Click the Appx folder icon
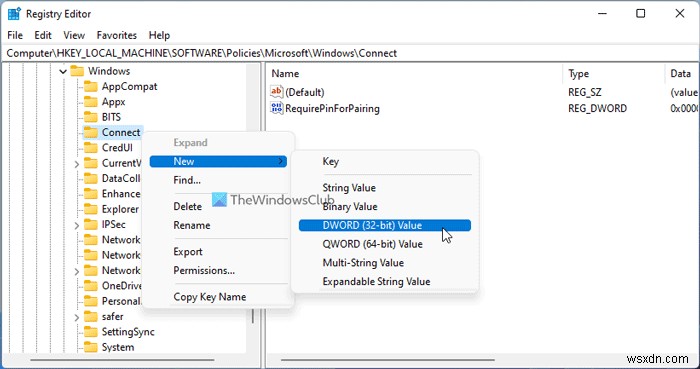 point(91,102)
